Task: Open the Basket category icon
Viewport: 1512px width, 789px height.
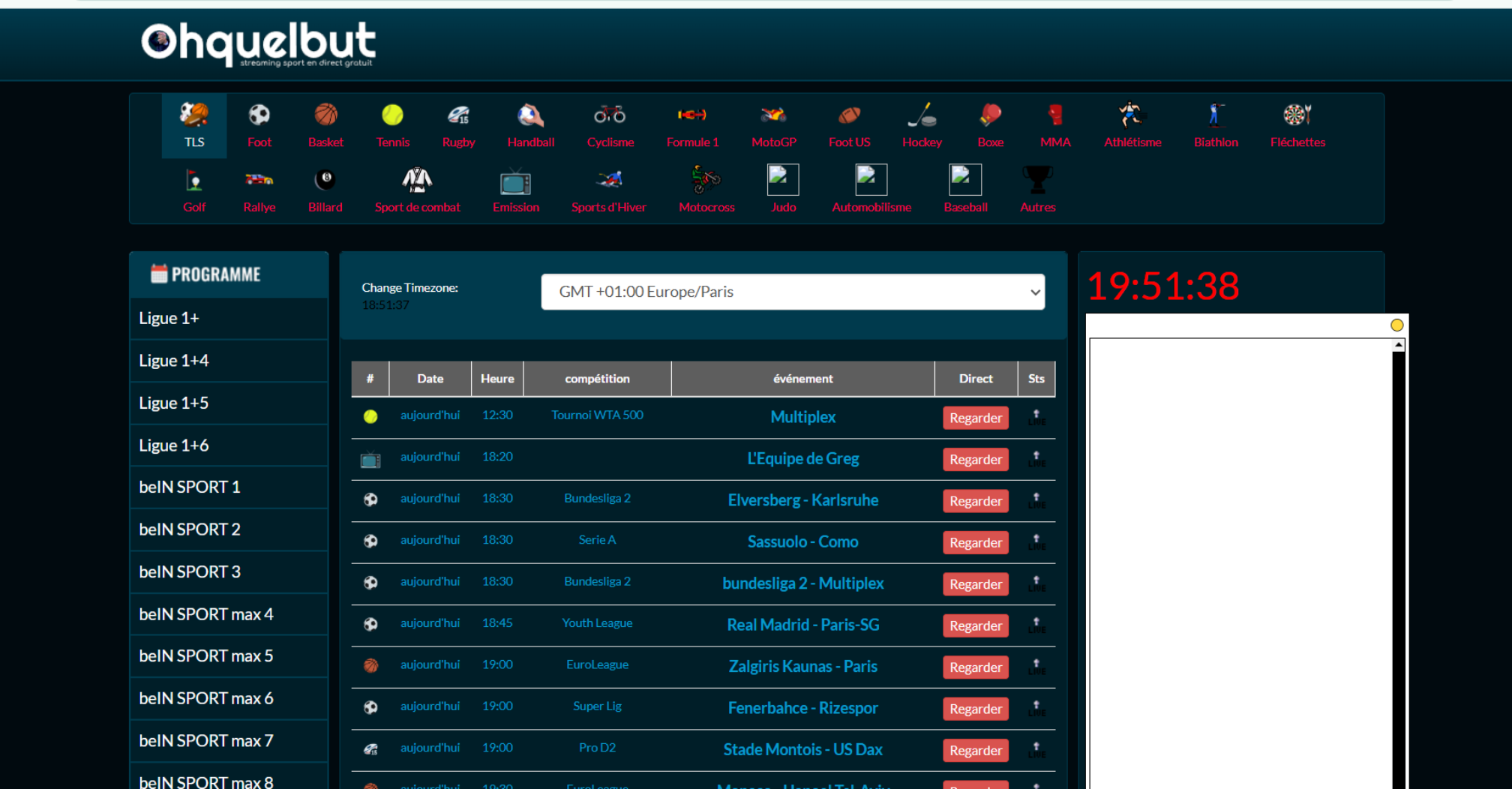Action: (x=325, y=115)
